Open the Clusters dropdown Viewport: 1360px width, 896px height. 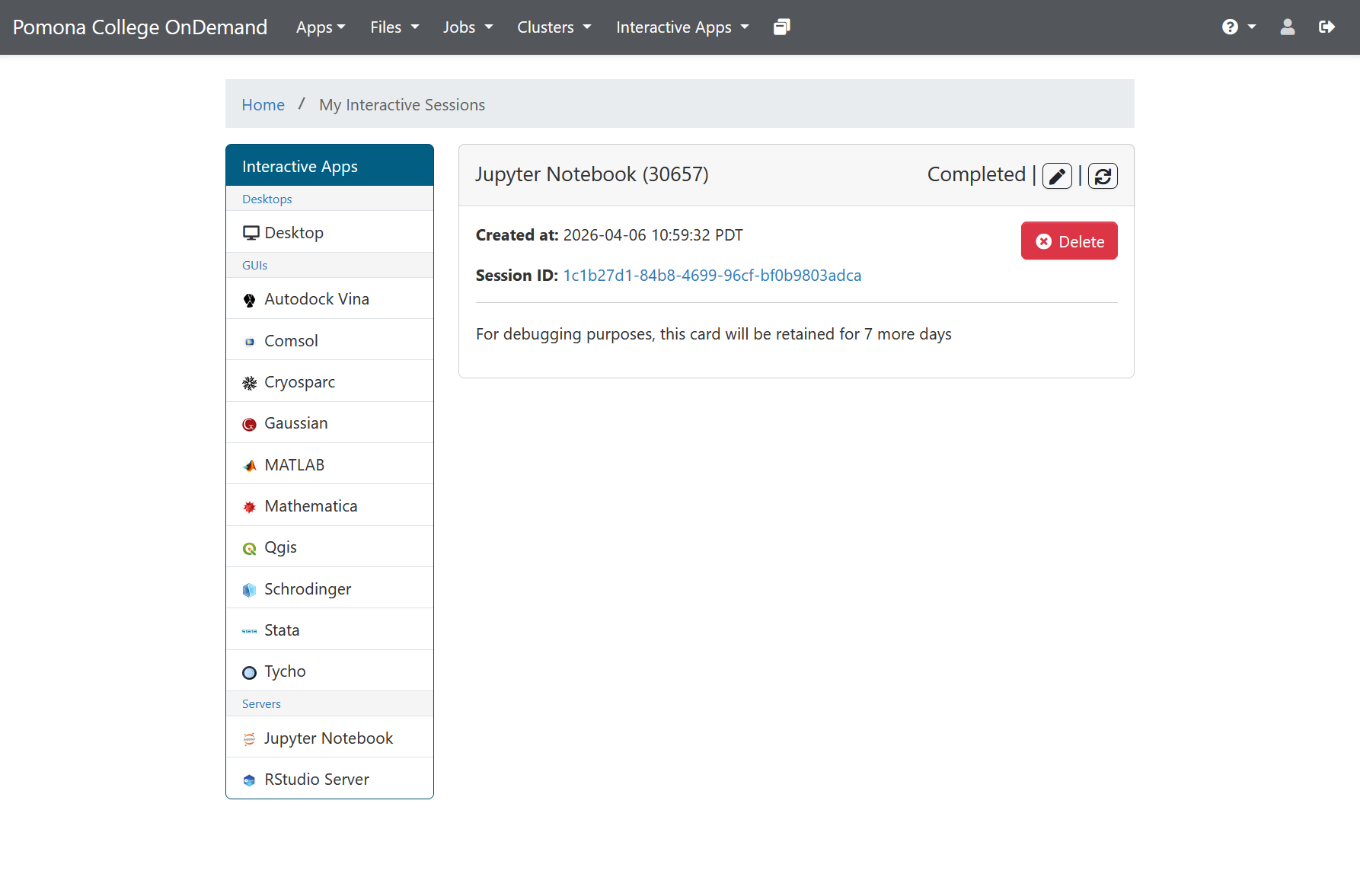pyautogui.click(x=554, y=27)
